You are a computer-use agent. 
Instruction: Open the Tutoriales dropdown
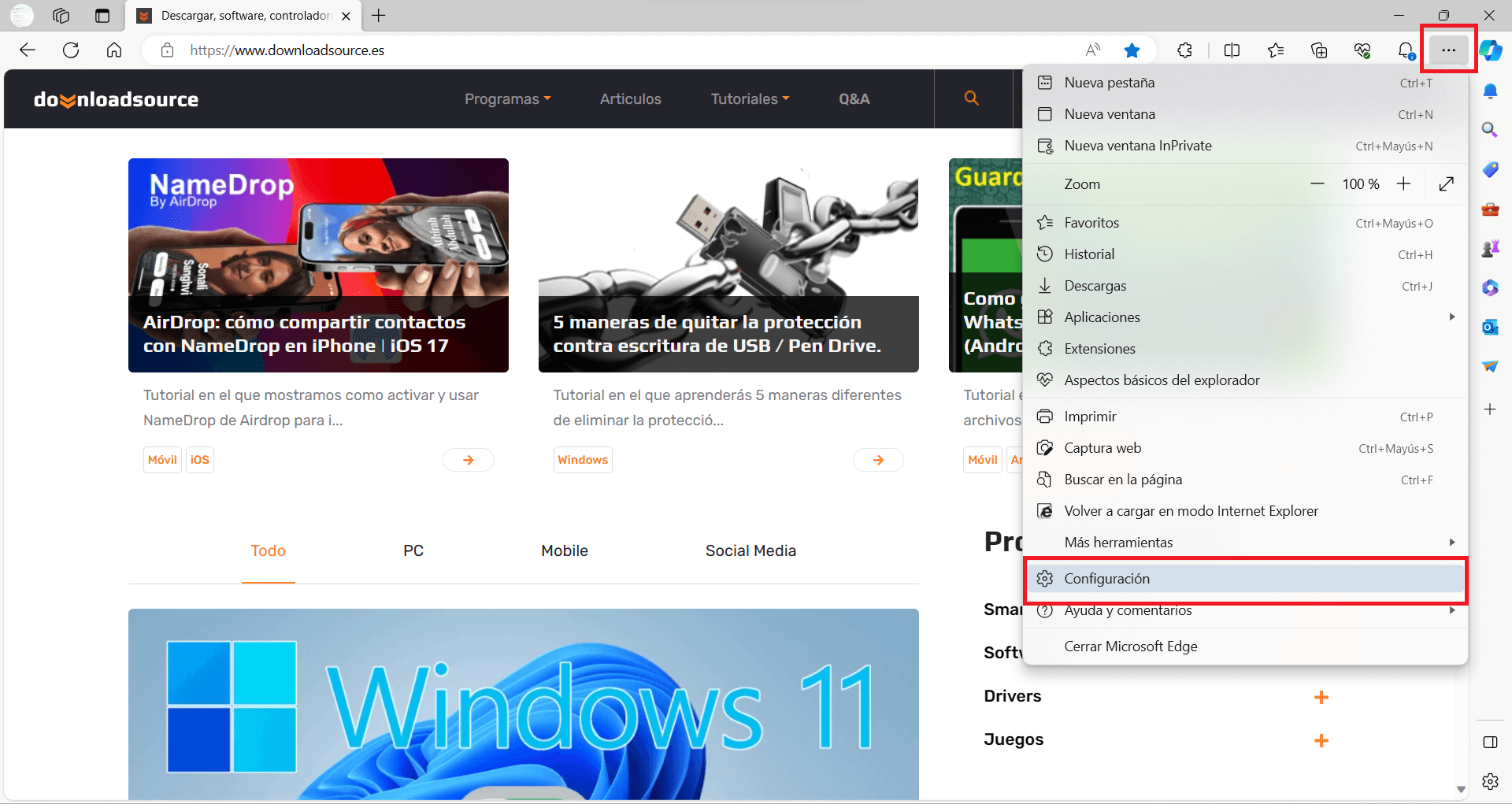[x=750, y=98]
